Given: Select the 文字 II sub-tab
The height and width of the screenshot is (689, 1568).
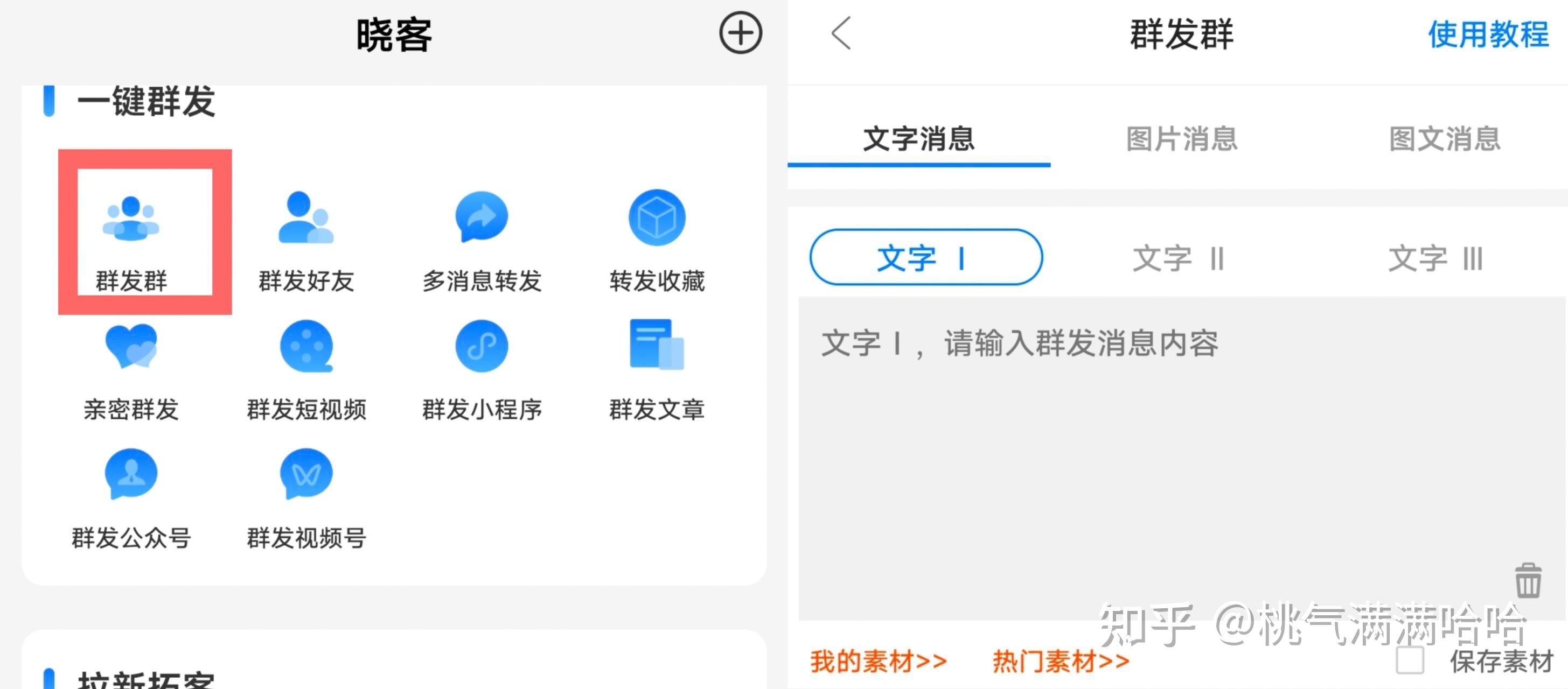Looking at the screenshot, I should click(1178, 258).
